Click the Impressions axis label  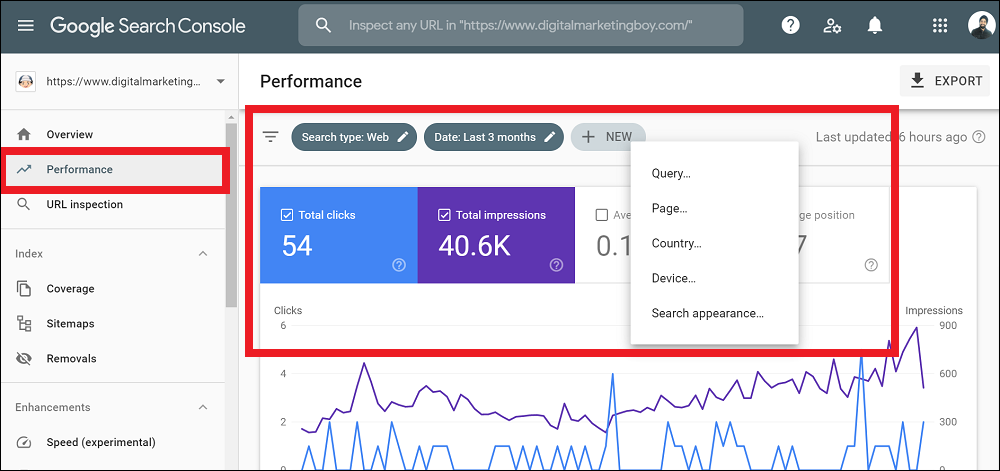934,310
